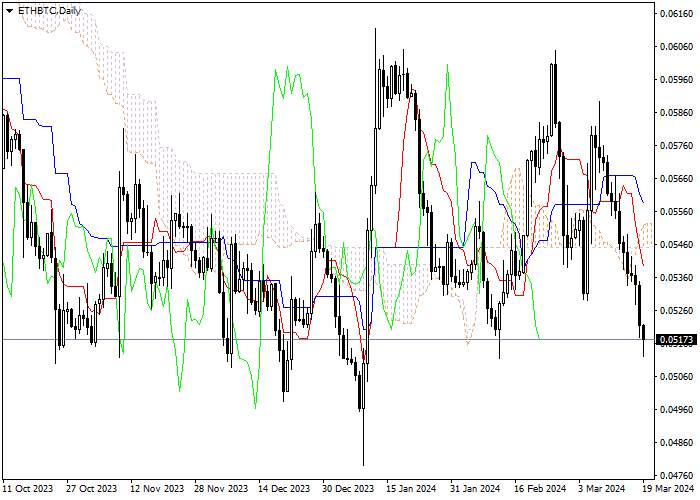Click the 0.05660 price scale label
Image resolution: width=700 pixels, height=500 pixels.
click(677, 179)
